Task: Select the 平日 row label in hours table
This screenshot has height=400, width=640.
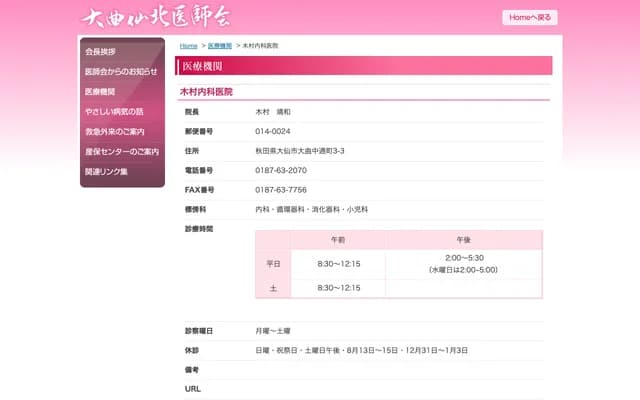Action: [274, 264]
